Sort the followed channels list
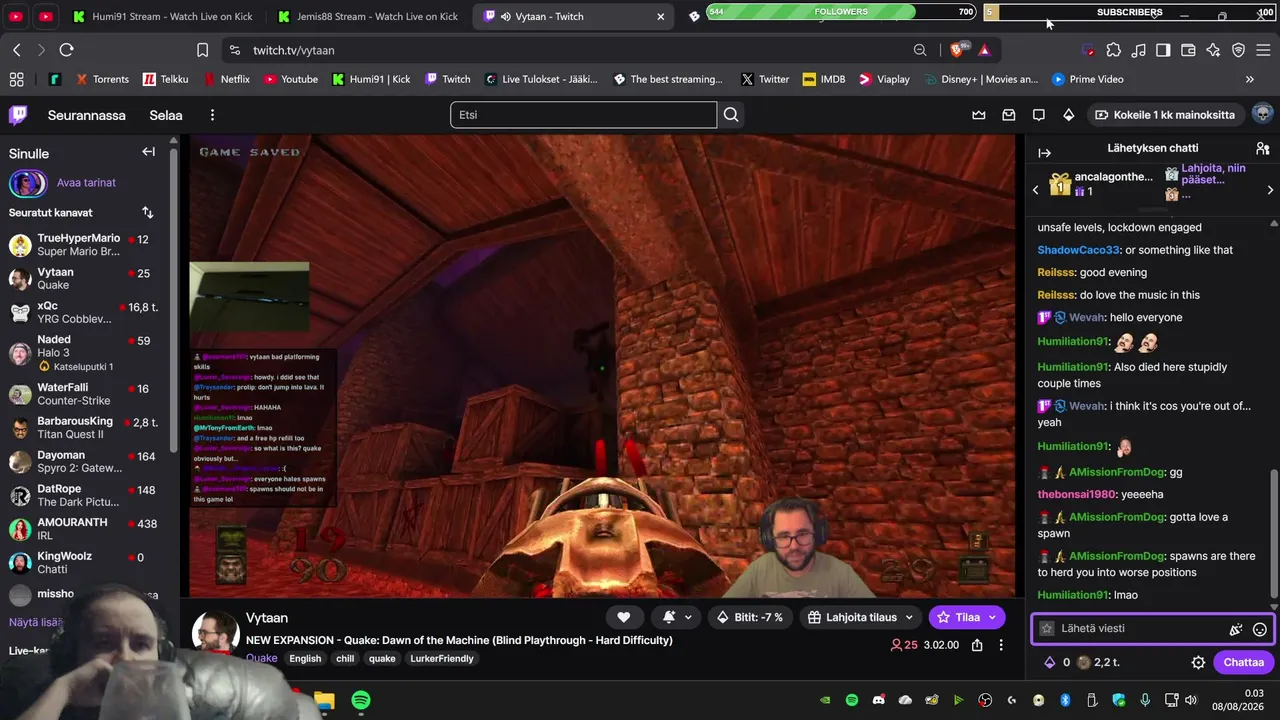The width and height of the screenshot is (1280, 720). [148, 213]
